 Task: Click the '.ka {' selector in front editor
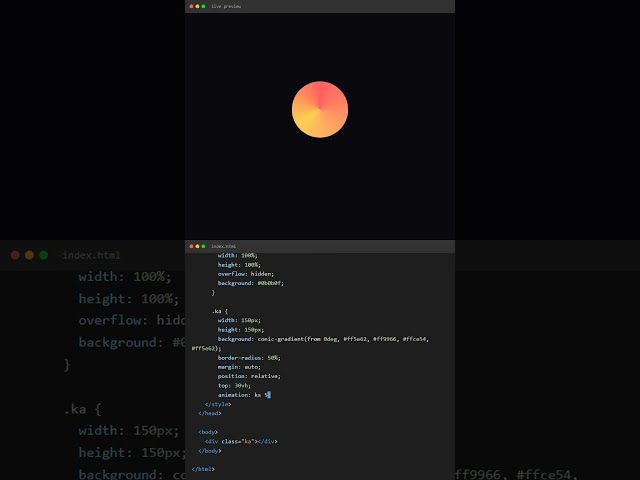pos(220,311)
